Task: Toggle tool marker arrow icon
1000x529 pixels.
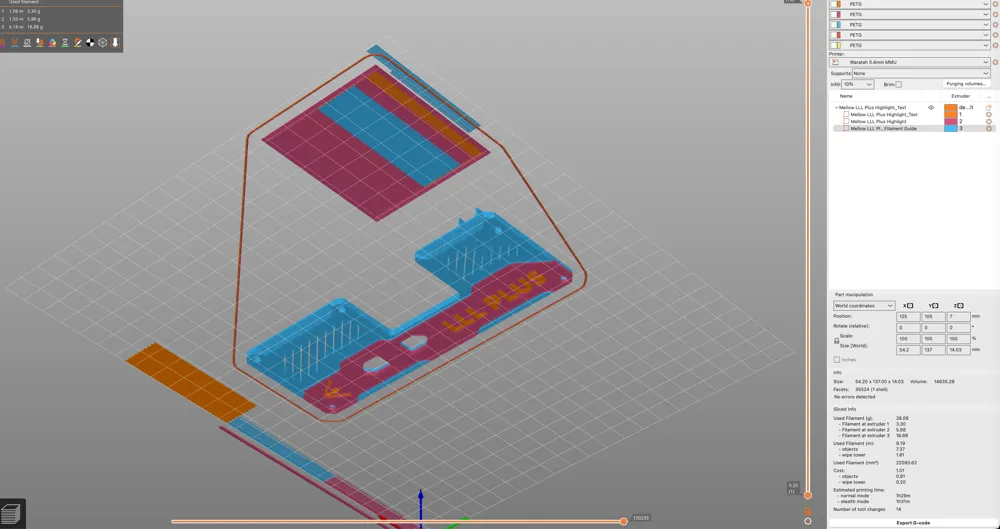Action: 115,43
